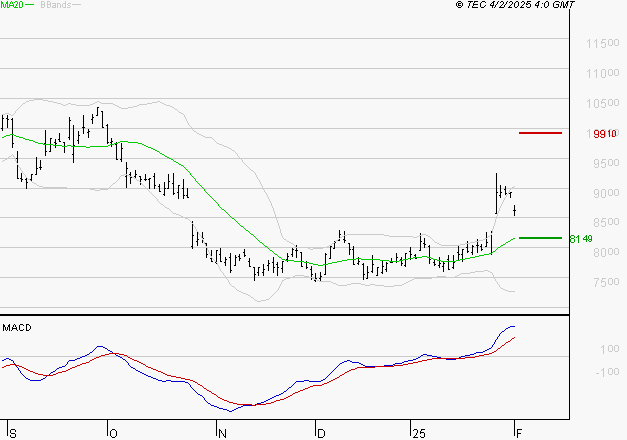Click the BBands legend label
This screenshot has height=440, width=627.
click(56, 6)
